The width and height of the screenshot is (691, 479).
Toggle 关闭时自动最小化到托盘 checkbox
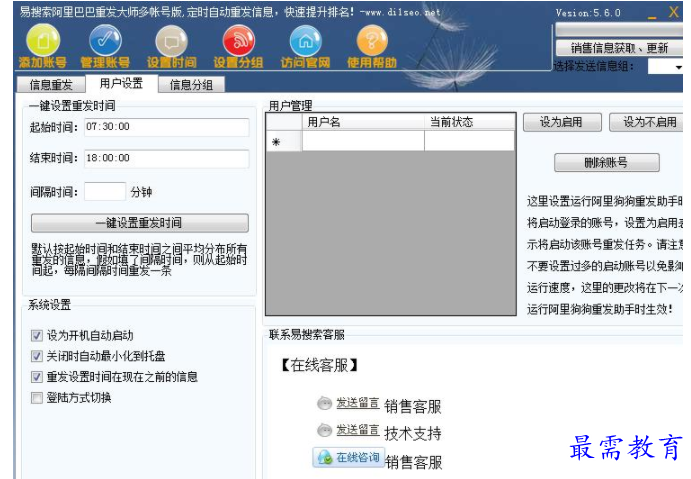click(x=37, y=356)
